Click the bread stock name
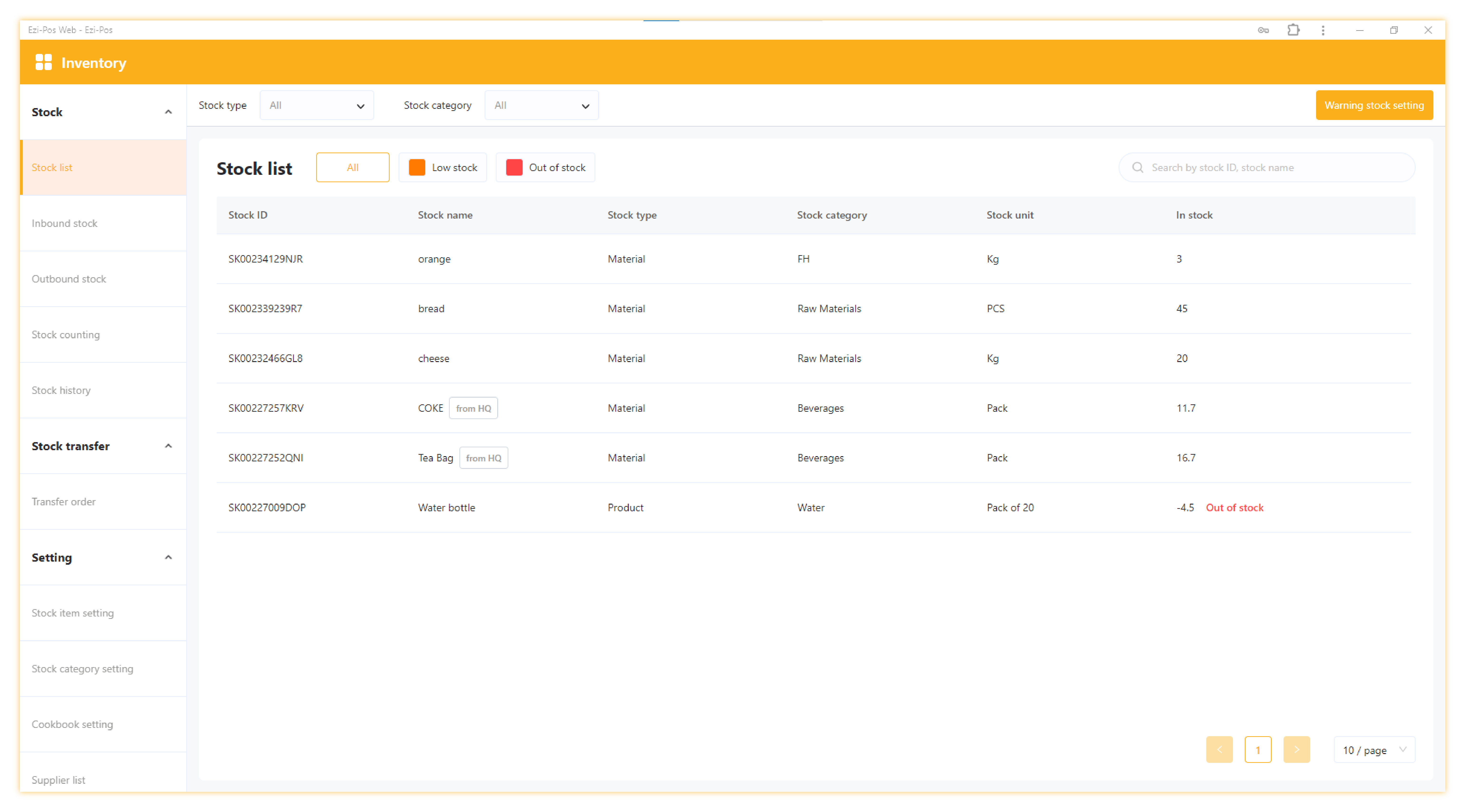This screenshot has height=812, width=1465. pos(431,309)
